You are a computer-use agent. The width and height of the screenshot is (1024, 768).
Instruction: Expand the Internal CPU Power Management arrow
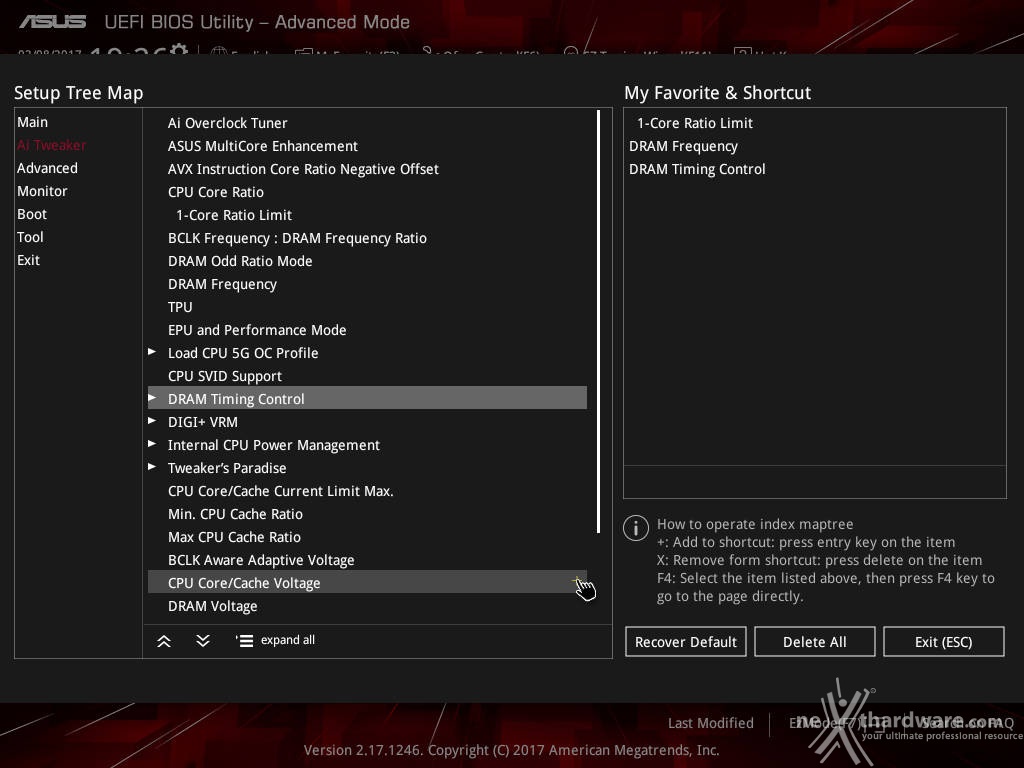pyautogui.click(x=152, y=444)
